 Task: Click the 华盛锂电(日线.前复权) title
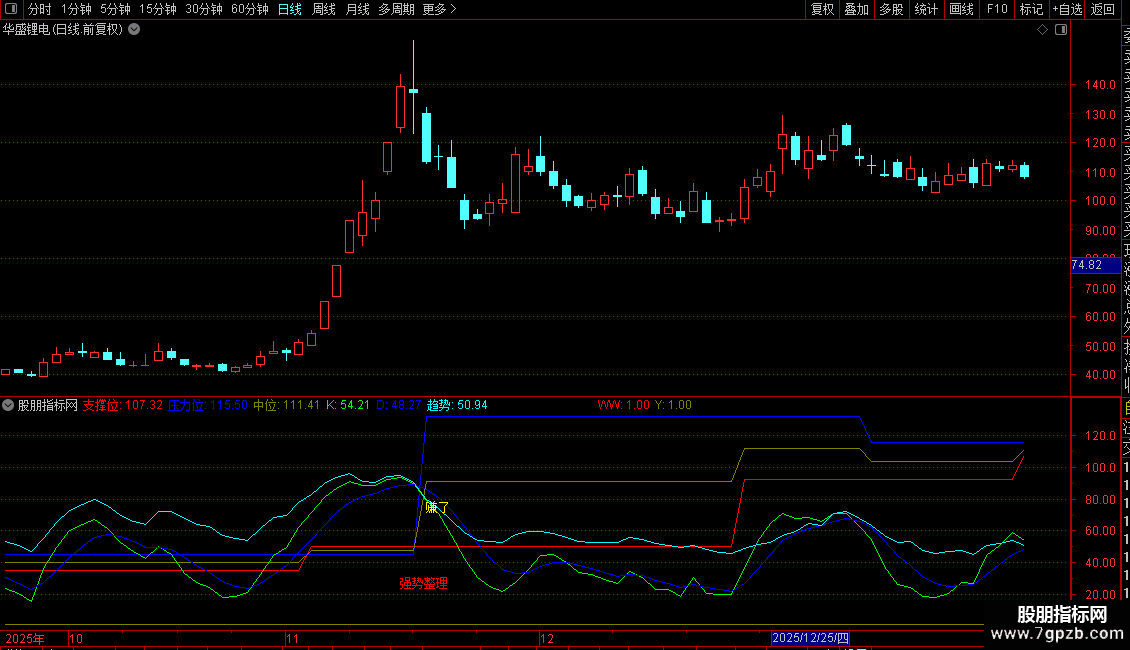point(63,30)
